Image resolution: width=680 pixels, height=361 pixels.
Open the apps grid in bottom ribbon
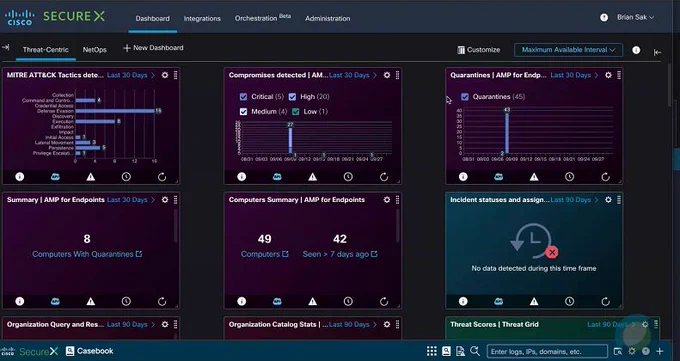tap(432, 351)
